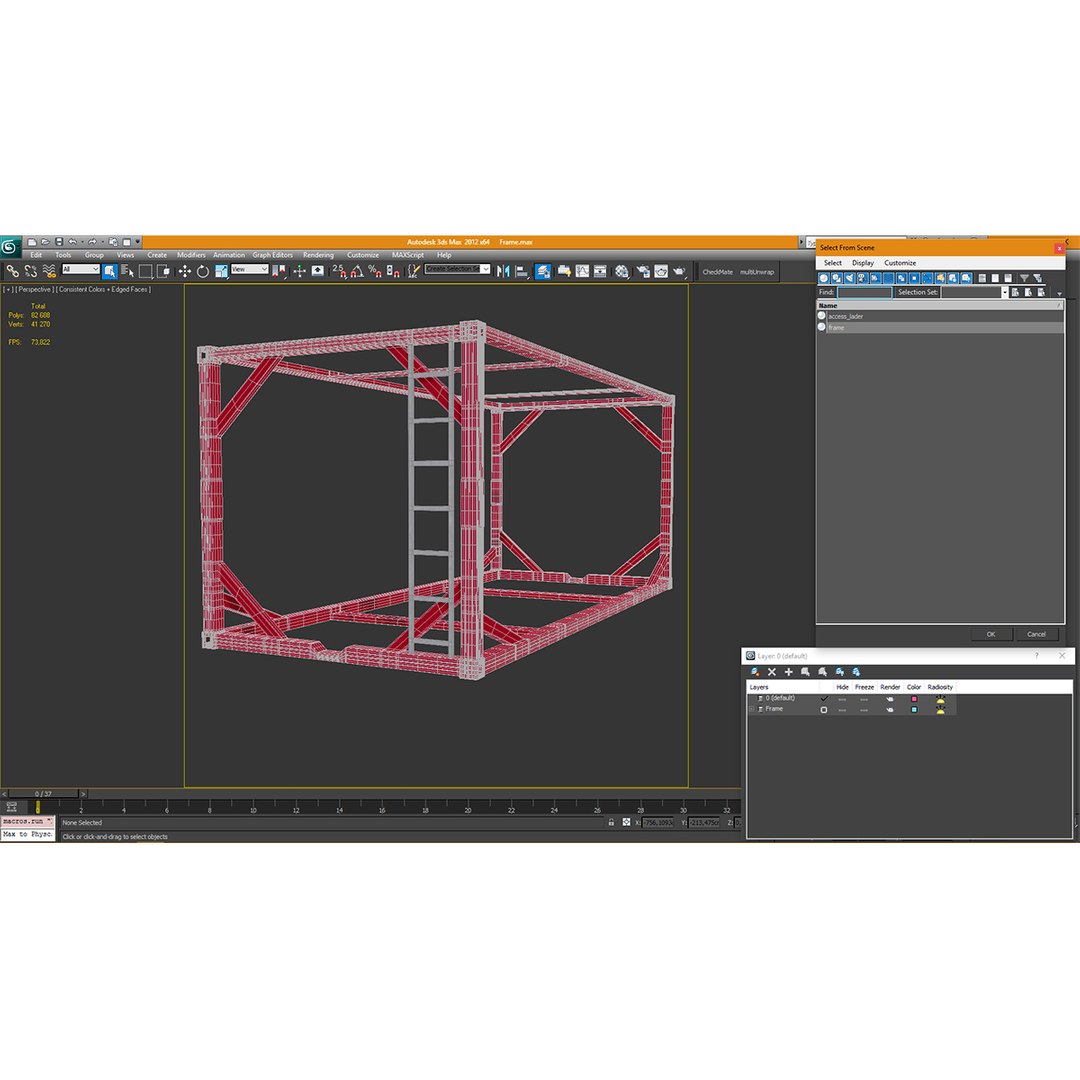Toggle Window/Crossing selection mode
The height and width of the screenshot is (1080, 1080).
pos(163,271)
